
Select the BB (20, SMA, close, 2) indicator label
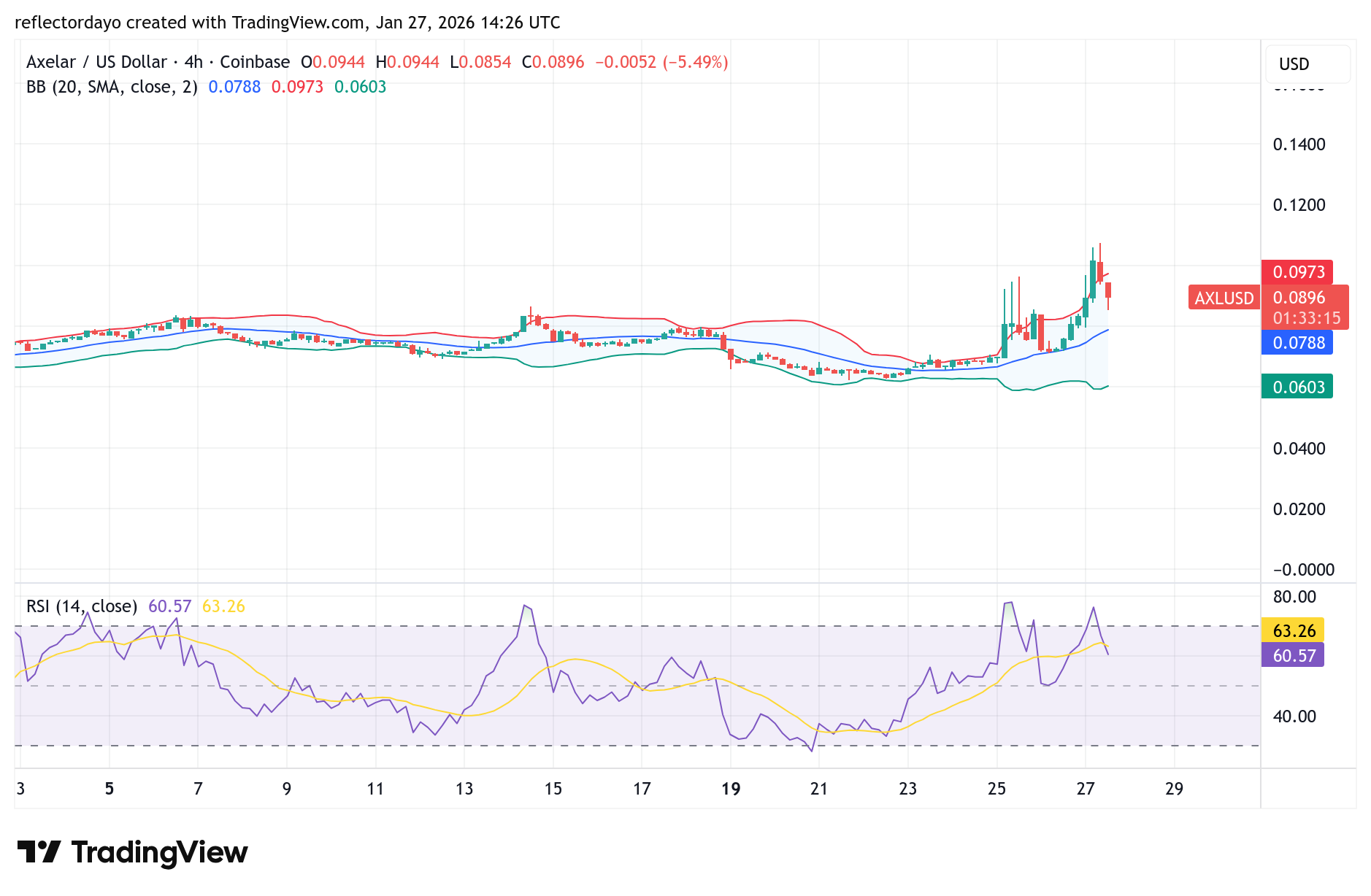tap(112, 87)
